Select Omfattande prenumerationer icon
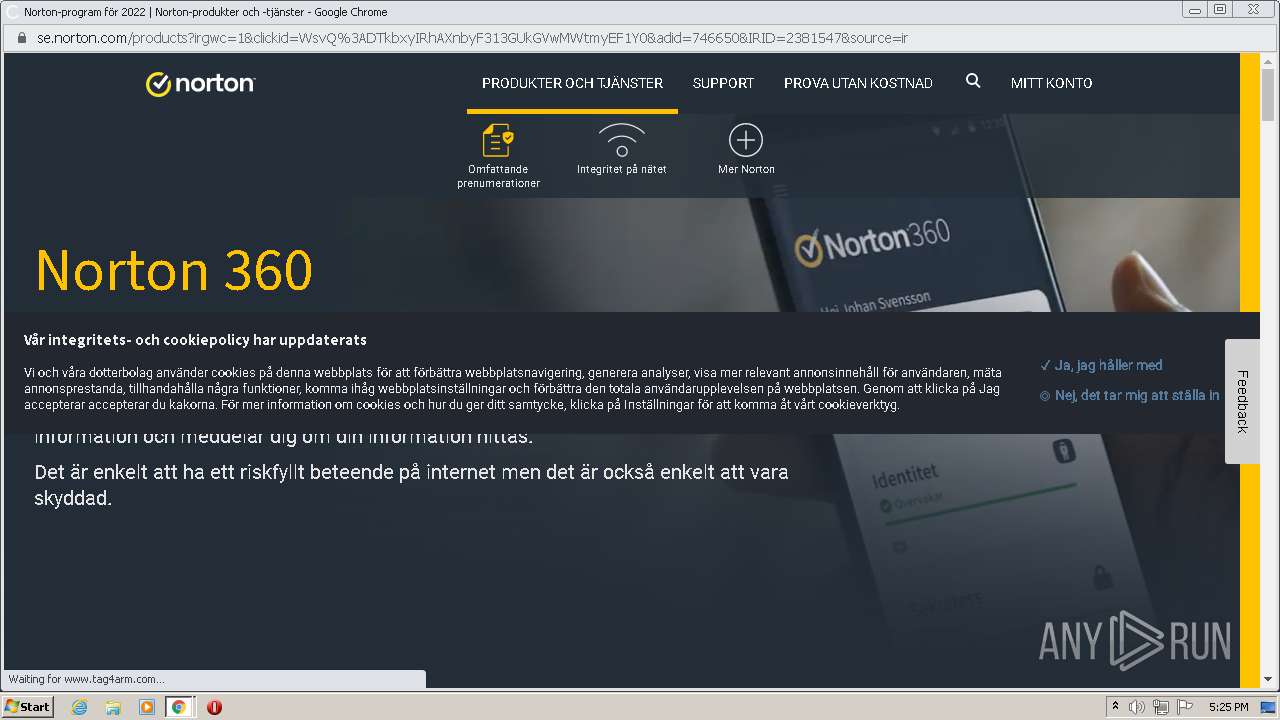The height and width of the screenshot is (720, 1280). click(x=498, y=141)
